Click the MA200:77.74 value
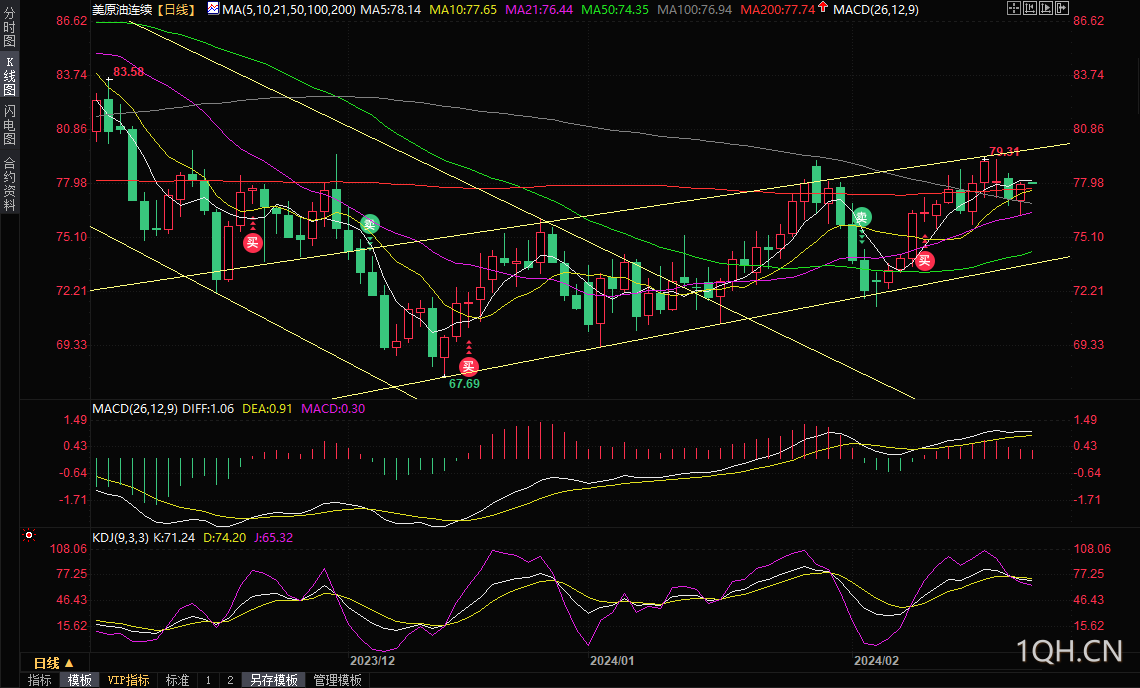 [x=777, y=9]
